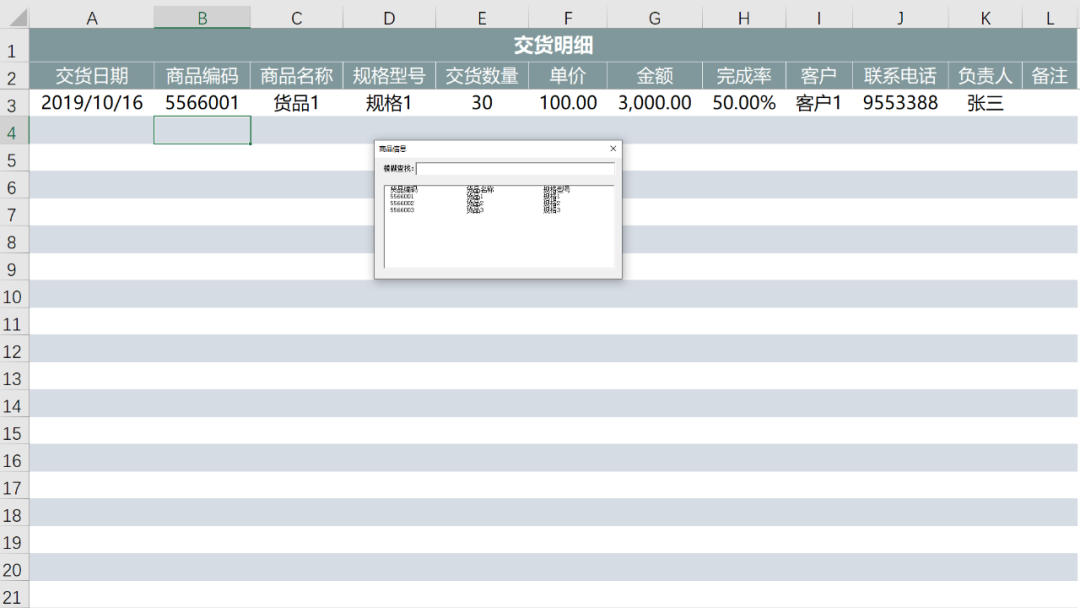The image size is (1080, 608).
Task: Select the cell showing 50.00%
Action: point(744,103)
